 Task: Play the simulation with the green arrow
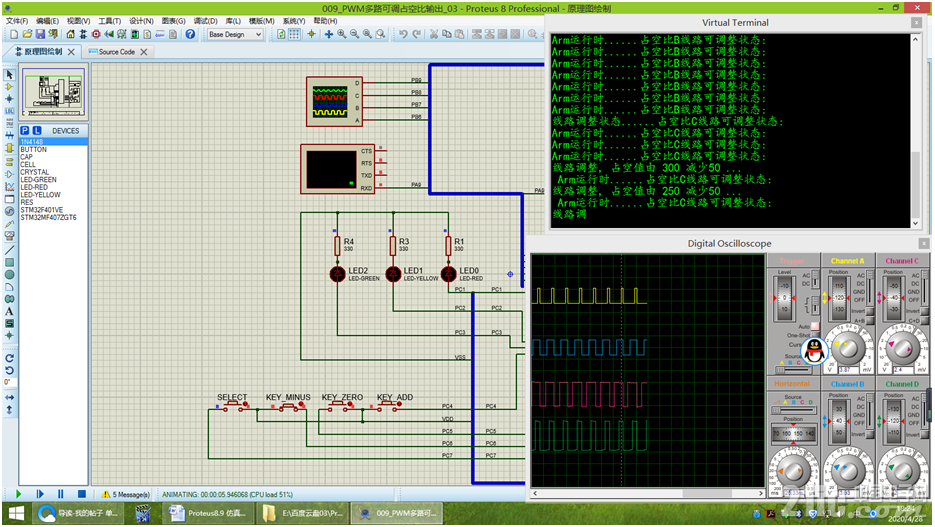point(18,494)
